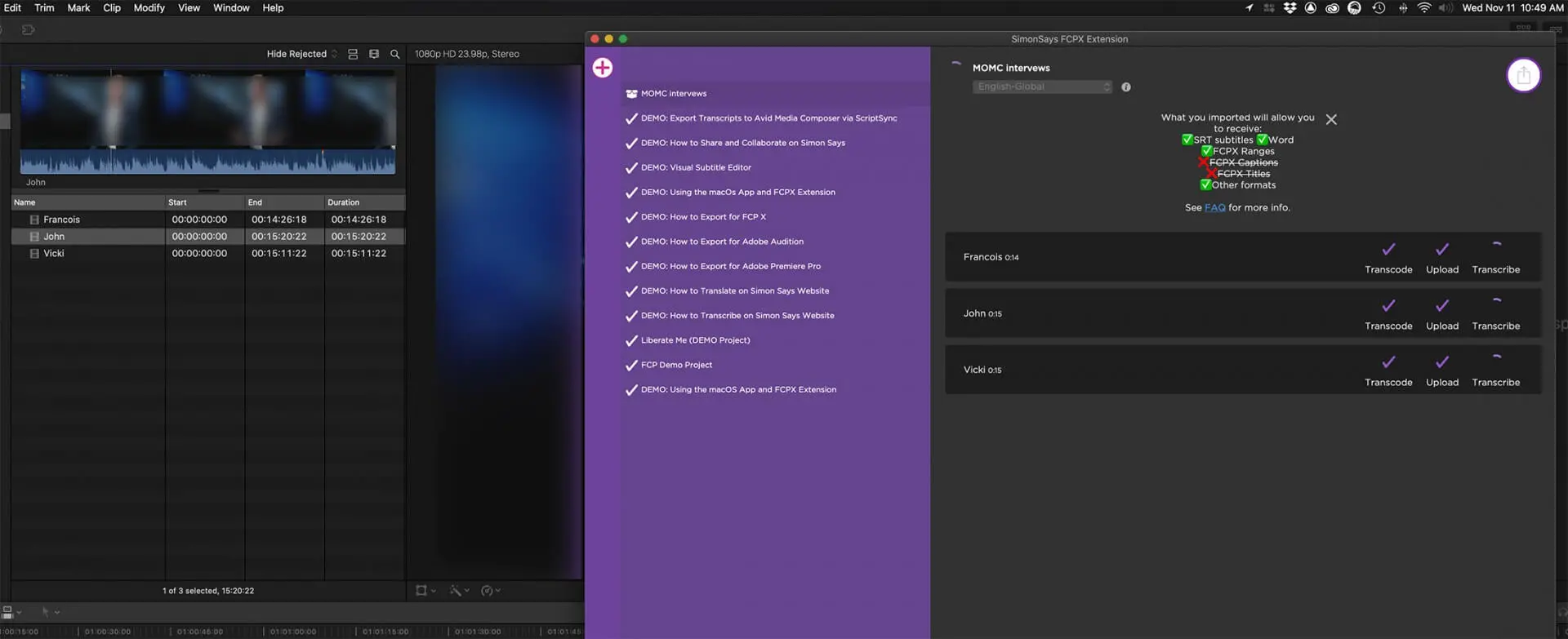Viewport: 1568px width, 639px height.
Task: Select the Francois clip in browser list
Action: coord(208,220)
